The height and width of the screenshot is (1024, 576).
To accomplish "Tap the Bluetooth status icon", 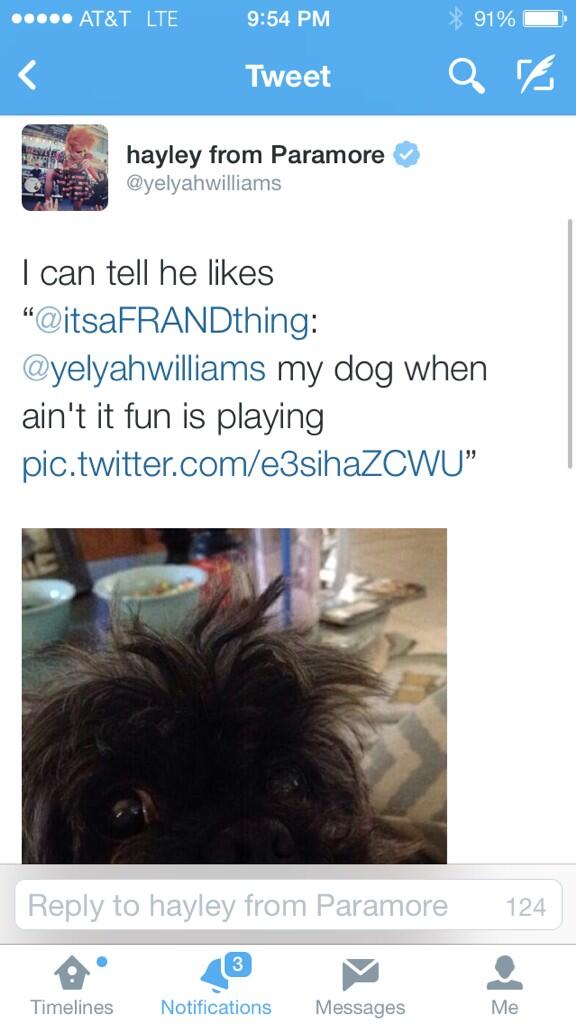I will tap(456, 19).
